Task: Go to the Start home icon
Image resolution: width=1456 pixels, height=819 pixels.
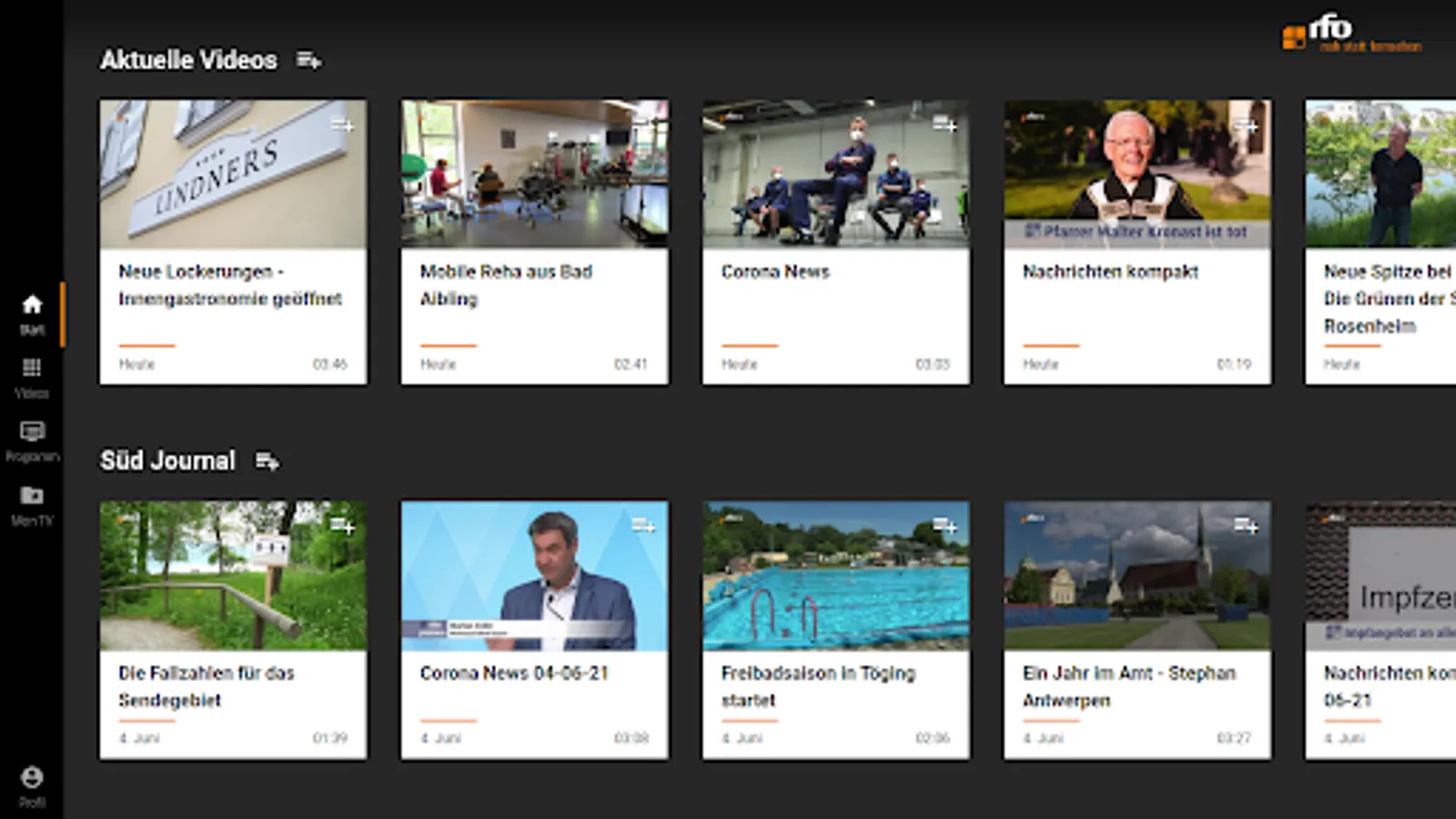Action: point(32,304)
